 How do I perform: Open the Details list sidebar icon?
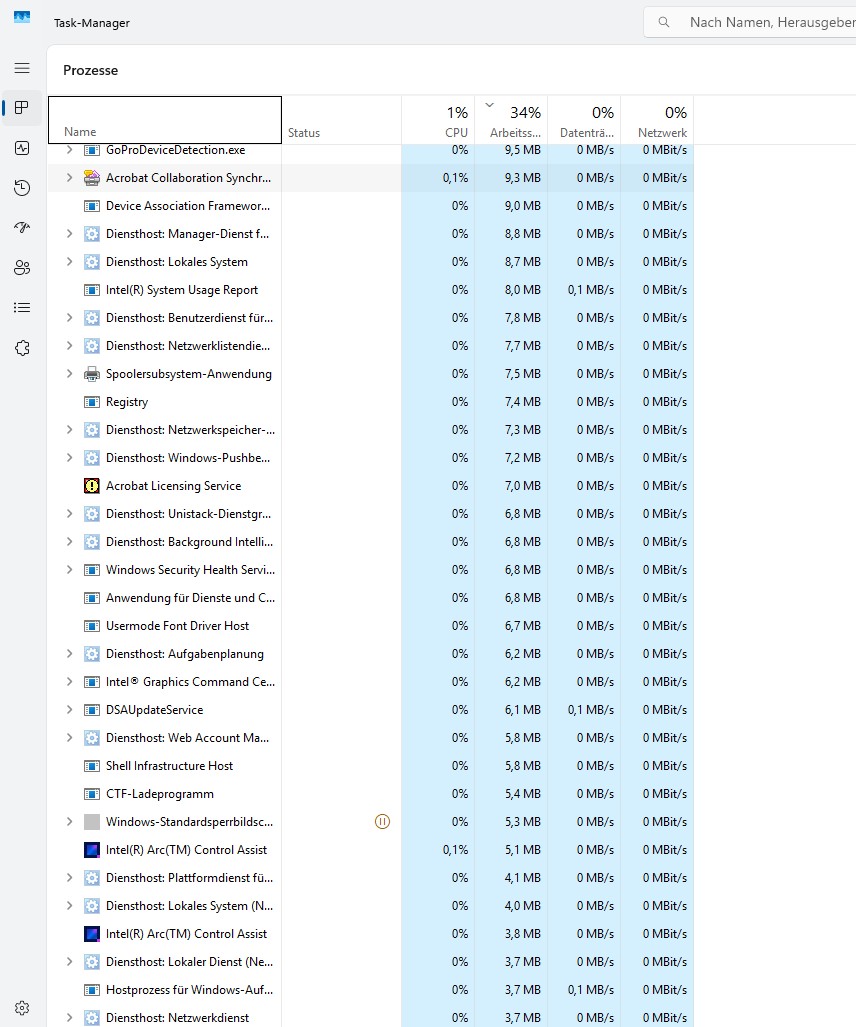point(22,308)
